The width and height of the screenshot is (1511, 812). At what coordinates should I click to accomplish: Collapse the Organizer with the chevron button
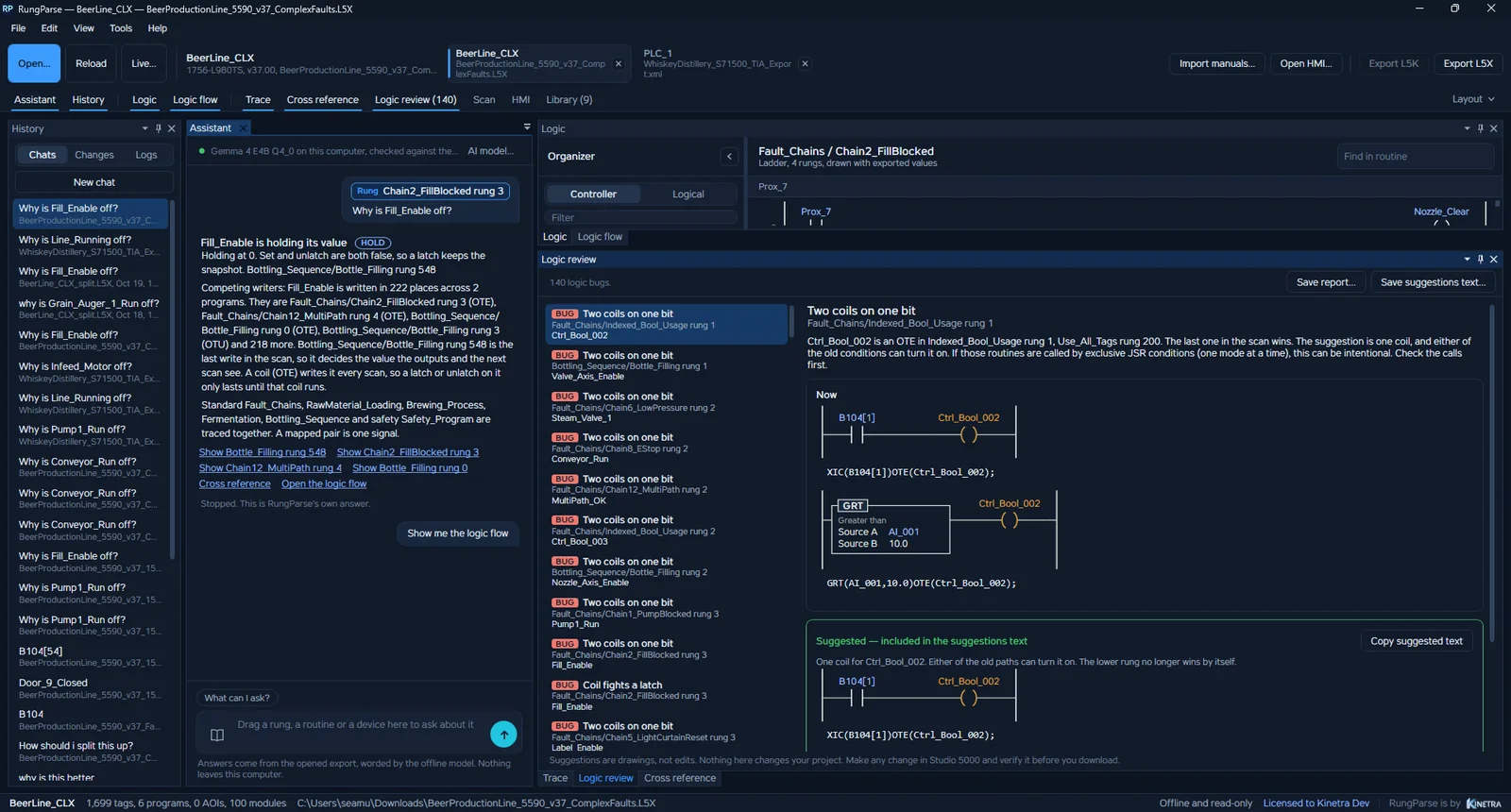[729, 157]
